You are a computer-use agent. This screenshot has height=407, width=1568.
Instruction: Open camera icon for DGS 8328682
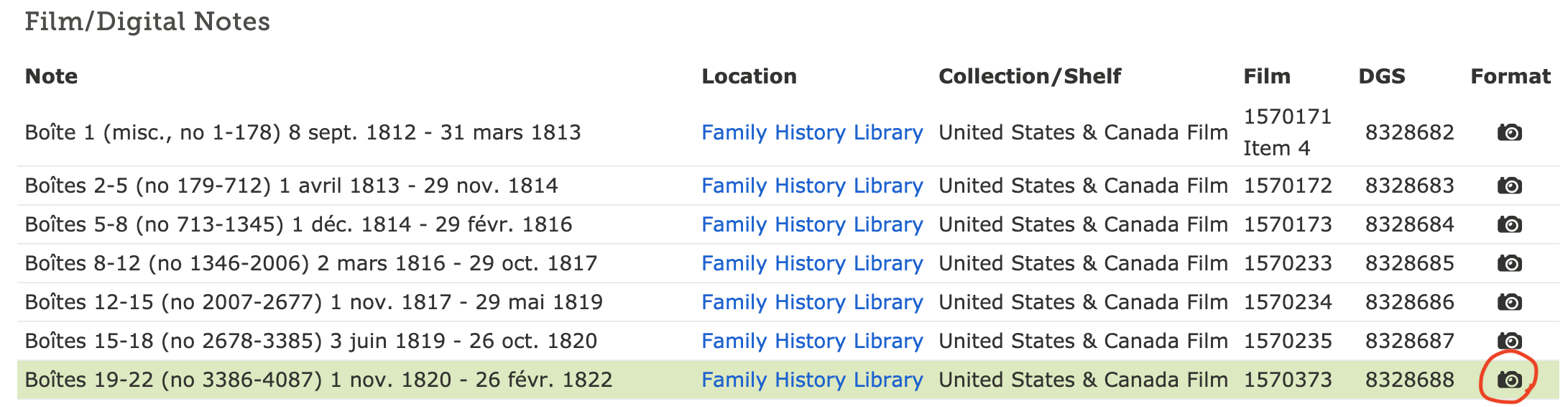point(1509,133)
